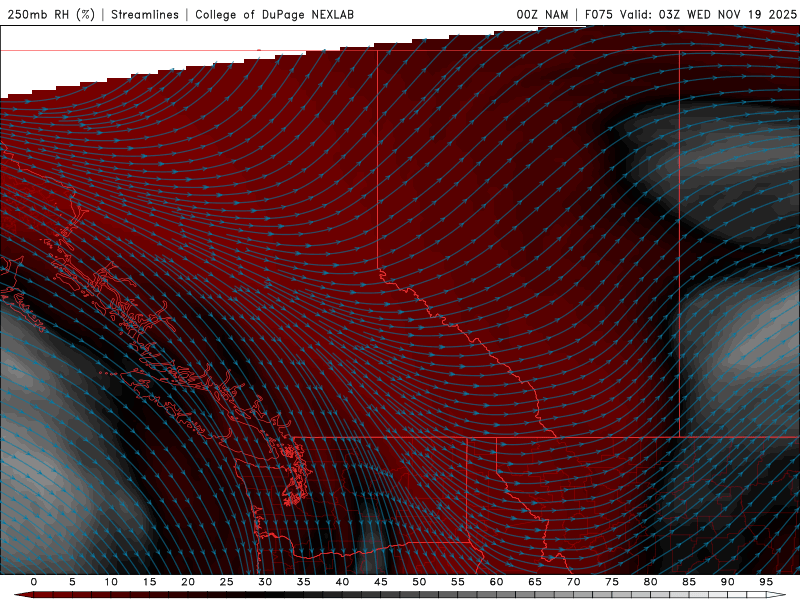Click the colorbar label "5"
Viewport: 800px width, 600px height.
(x=72, y=582)
